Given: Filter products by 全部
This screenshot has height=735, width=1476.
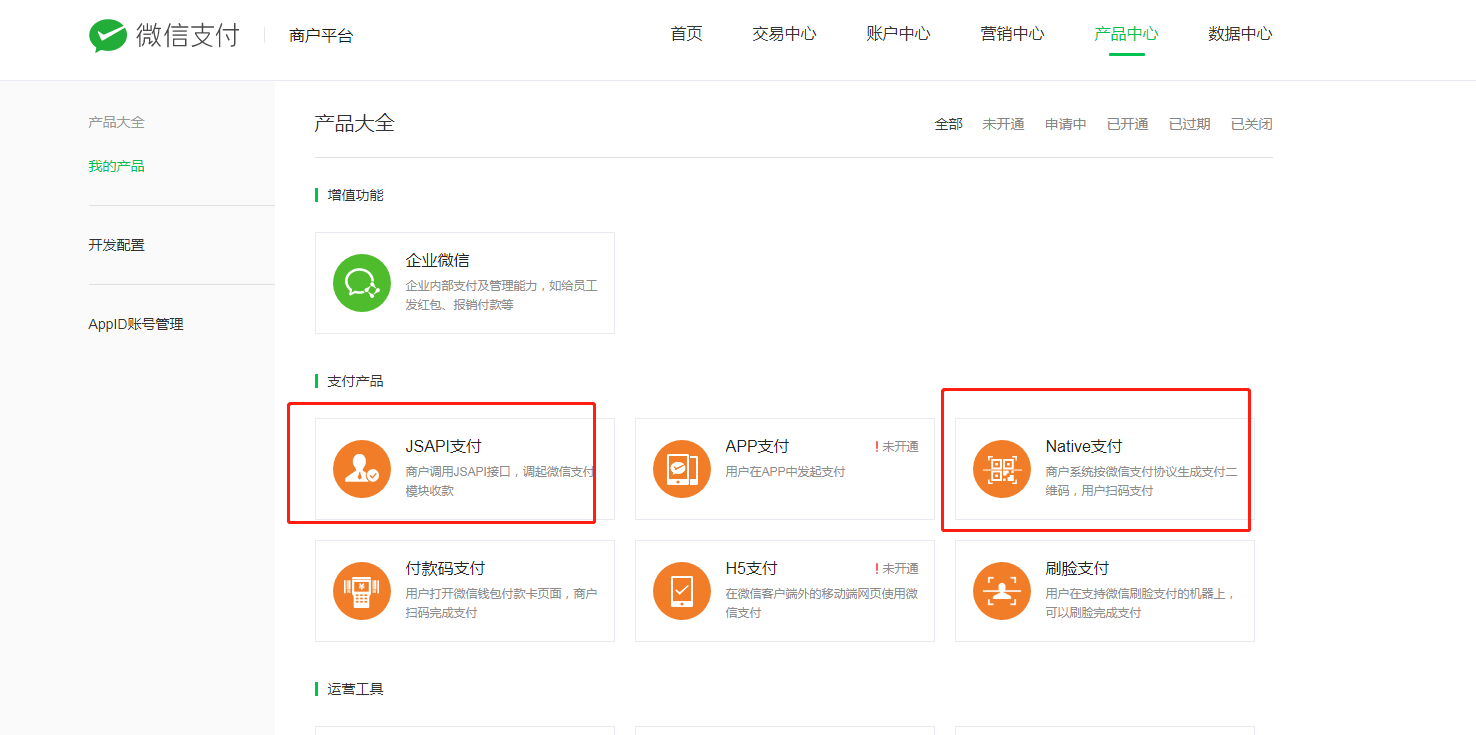Looking at the screenshot, I should 948,124.
